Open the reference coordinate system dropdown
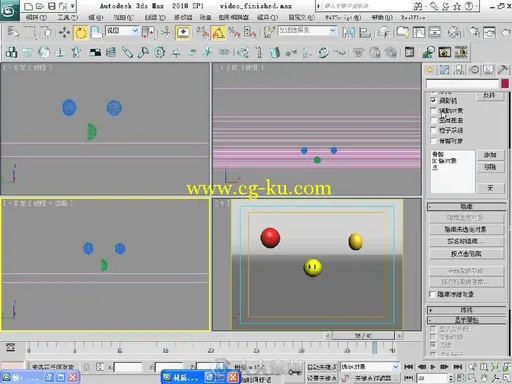This screenshot has height=384, width=512. click(x=122, y=31)
